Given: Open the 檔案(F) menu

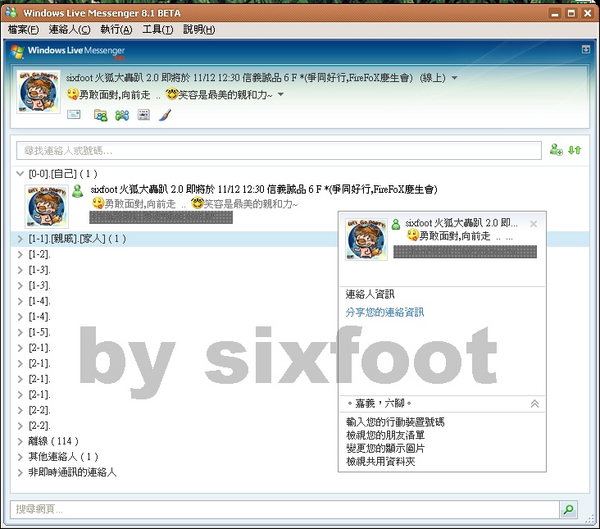Looking at the screenshot, I should [23, 29].
